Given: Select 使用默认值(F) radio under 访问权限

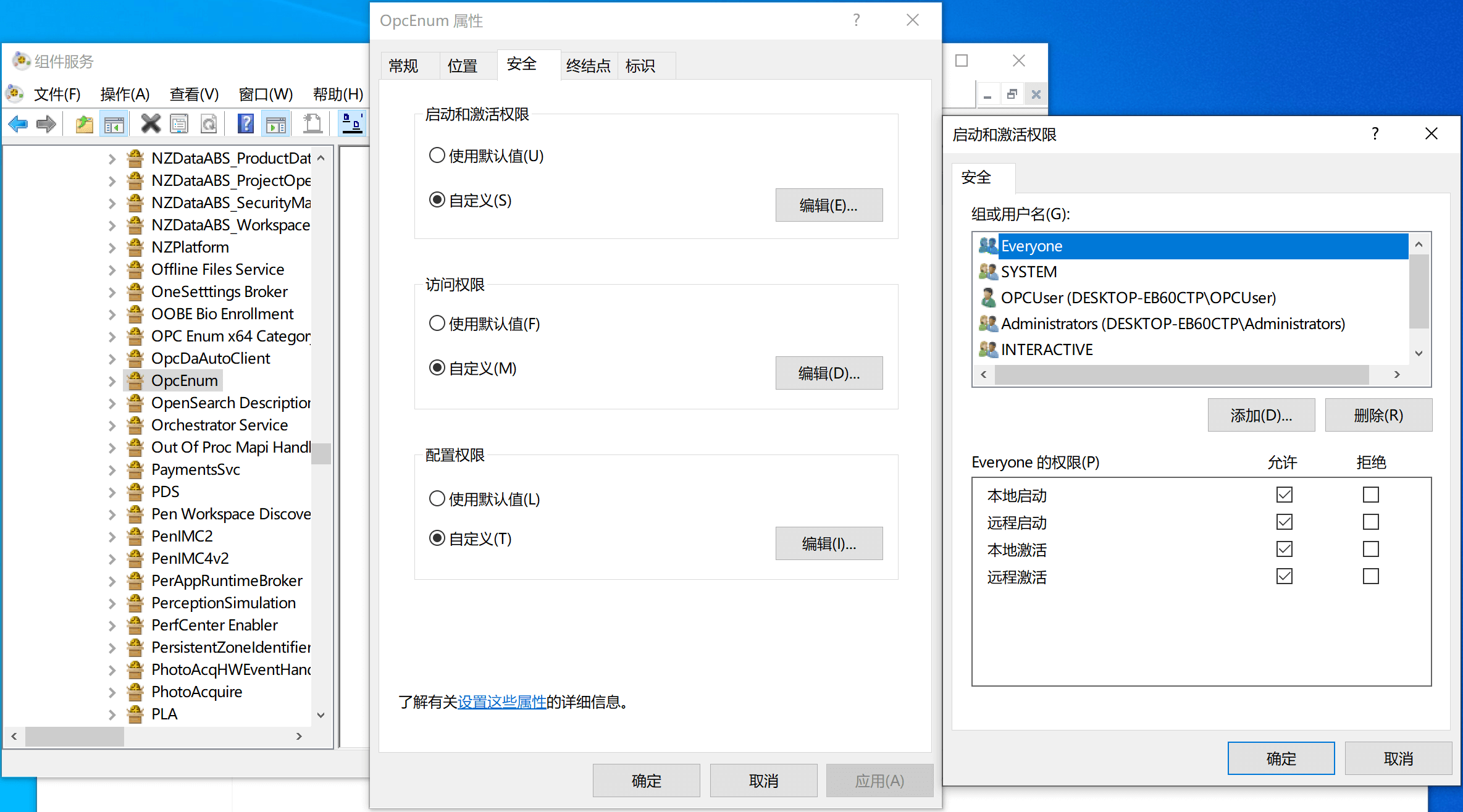Looking at the screenshot, I should point(437,323).
